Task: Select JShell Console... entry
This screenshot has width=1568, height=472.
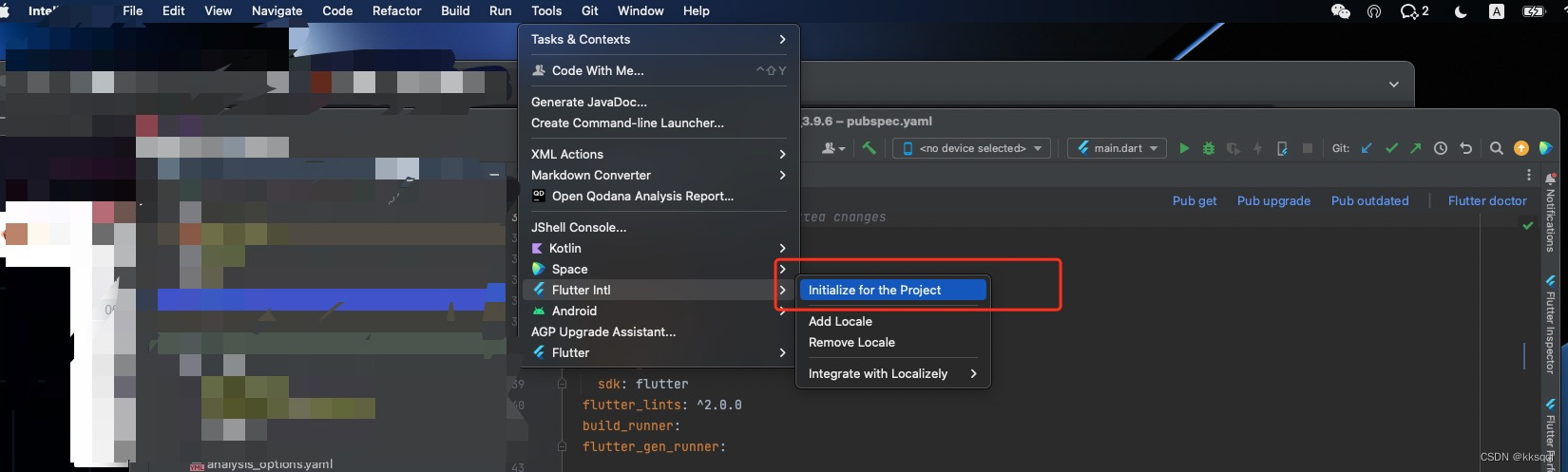Action: 660,227
